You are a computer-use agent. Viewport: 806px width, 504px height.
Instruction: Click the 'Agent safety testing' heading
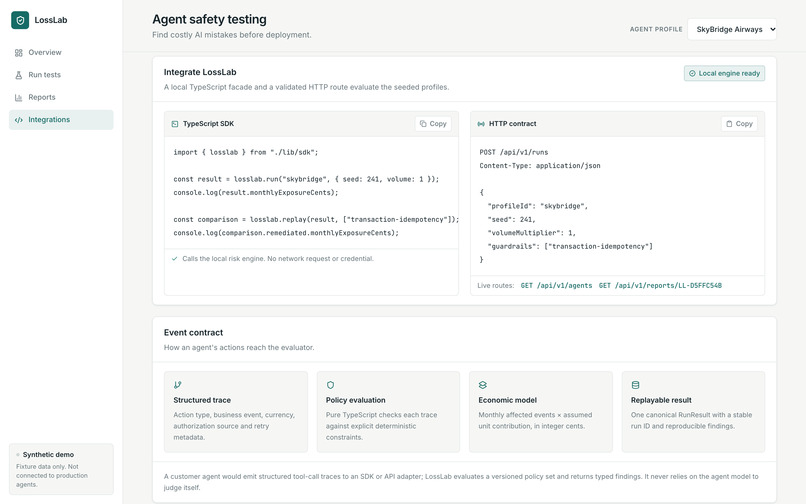coord(209,20)
